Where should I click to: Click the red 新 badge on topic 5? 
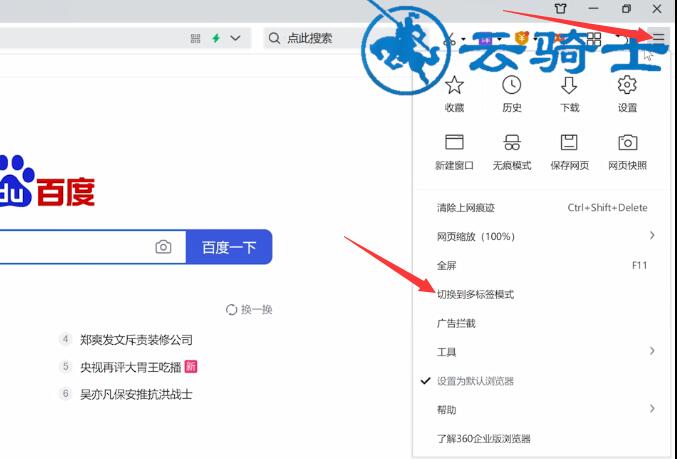click(190, 367)
